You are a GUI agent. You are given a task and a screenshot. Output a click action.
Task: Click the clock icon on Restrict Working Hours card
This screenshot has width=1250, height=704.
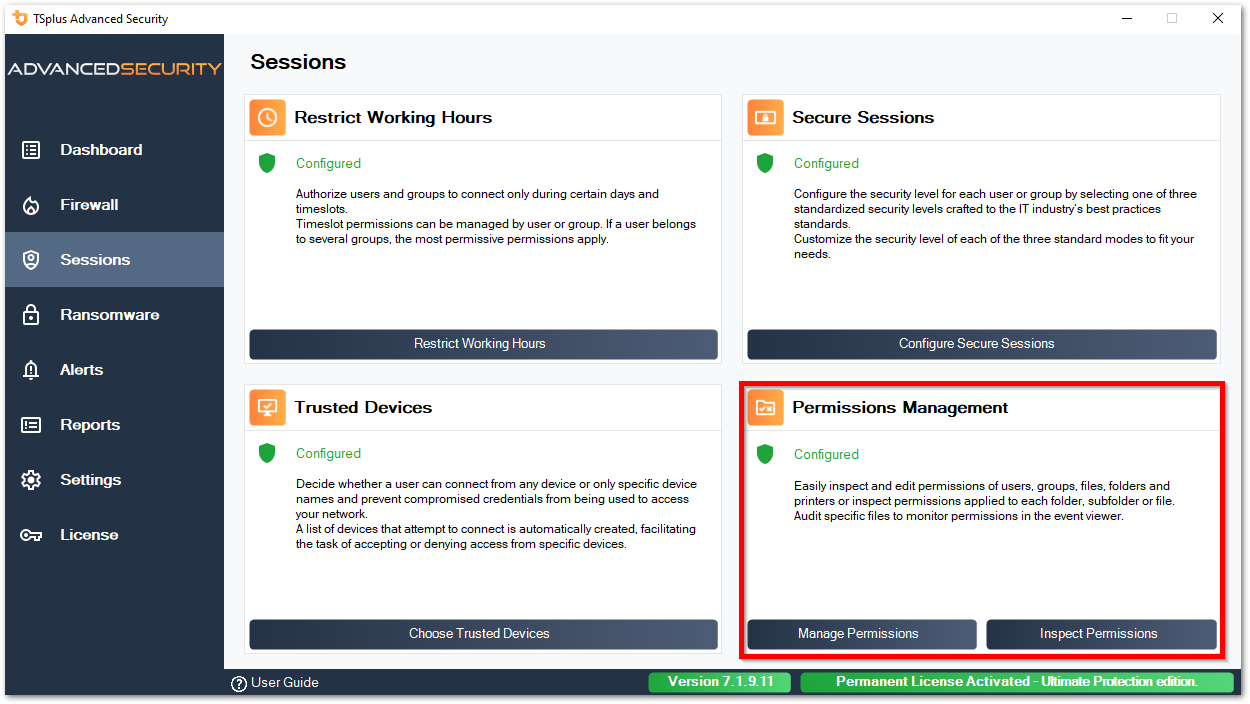coord(266,117)
